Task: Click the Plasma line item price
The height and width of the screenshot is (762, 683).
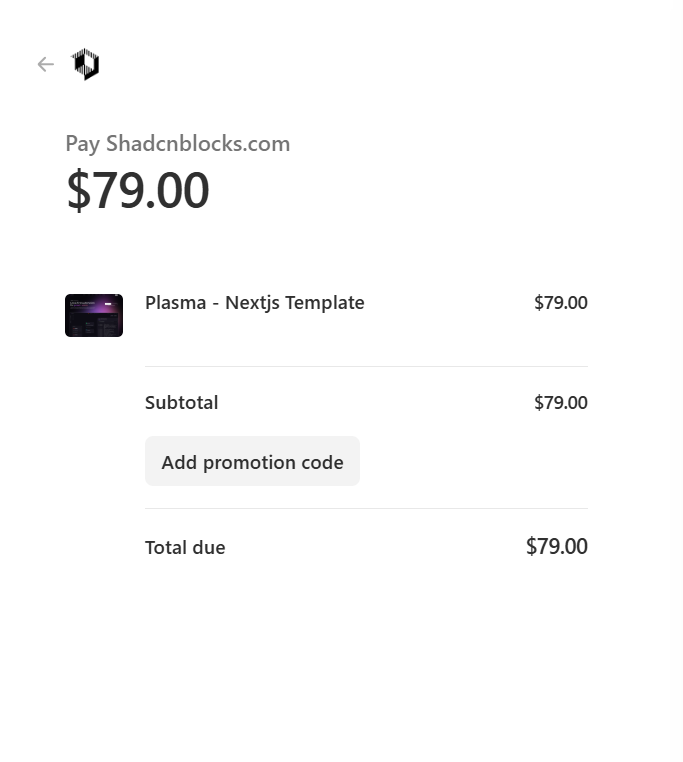Action: pyautogui.click(x=560, y=303)
